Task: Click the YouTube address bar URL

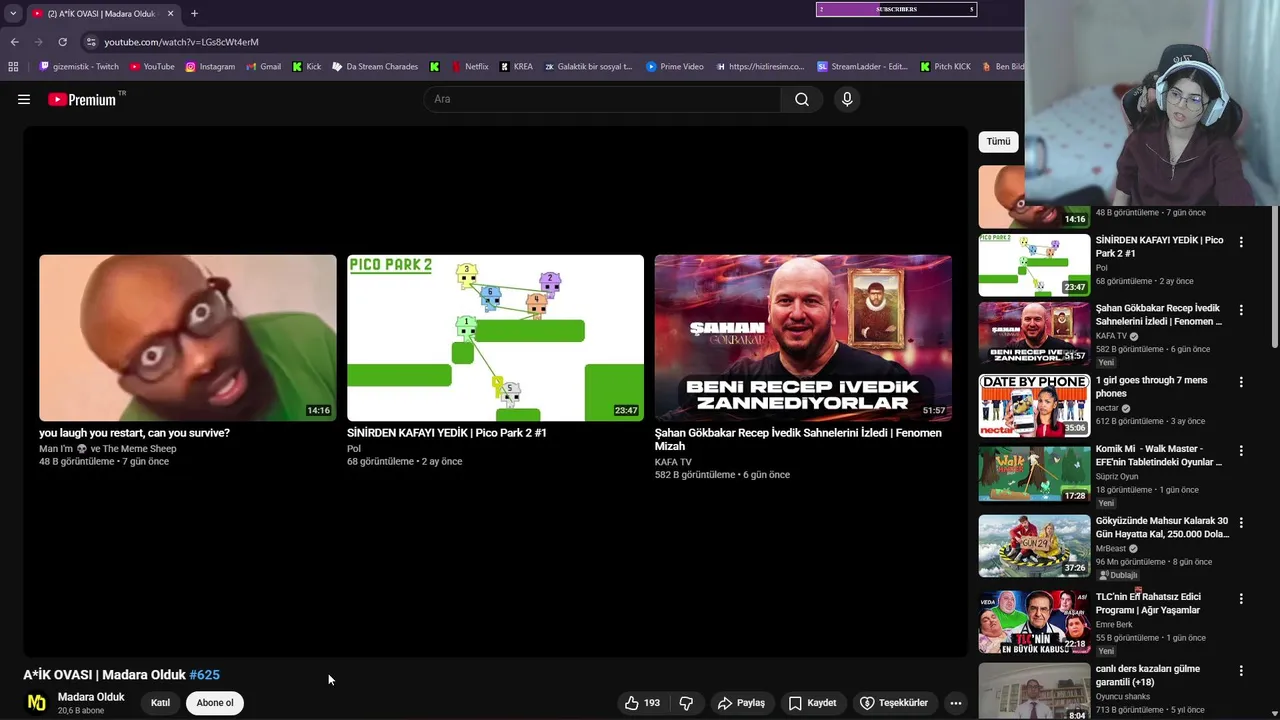Action: click(181, 42)
